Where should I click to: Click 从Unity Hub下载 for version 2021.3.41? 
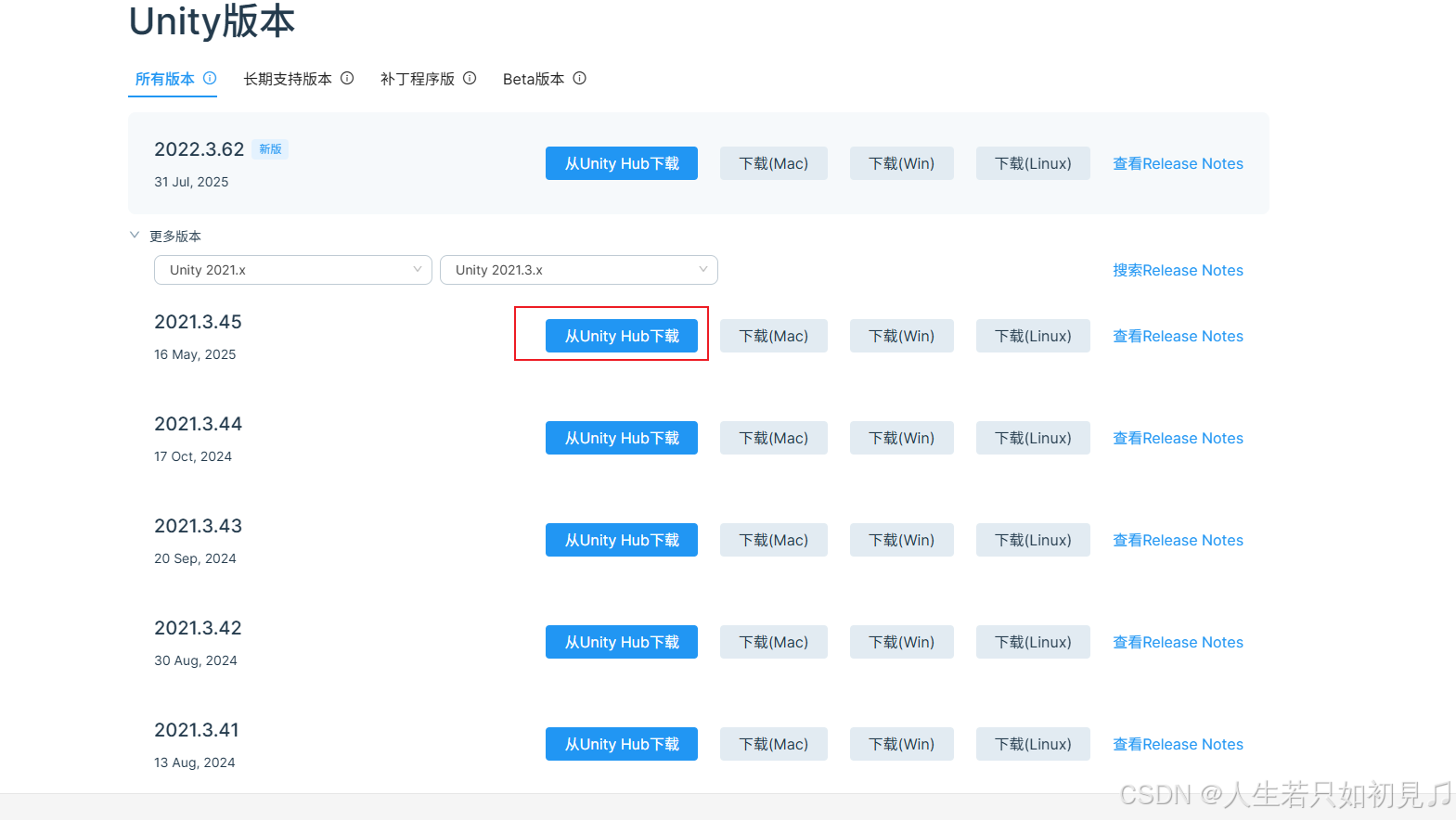[x=622, y=744]
